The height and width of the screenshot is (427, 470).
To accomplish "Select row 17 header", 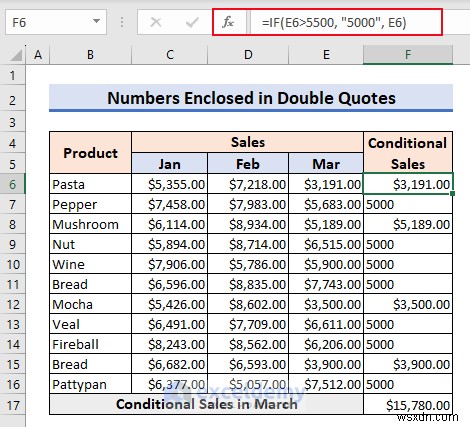I will [x=13, y=405].
